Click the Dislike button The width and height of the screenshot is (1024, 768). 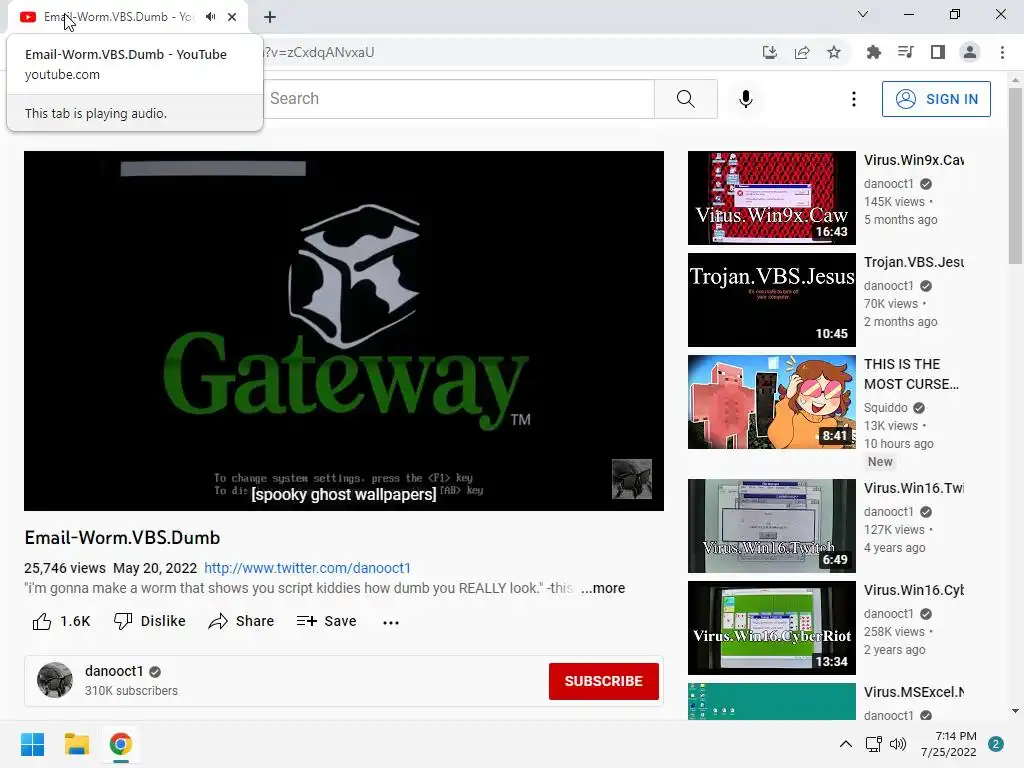coord(150,621)
